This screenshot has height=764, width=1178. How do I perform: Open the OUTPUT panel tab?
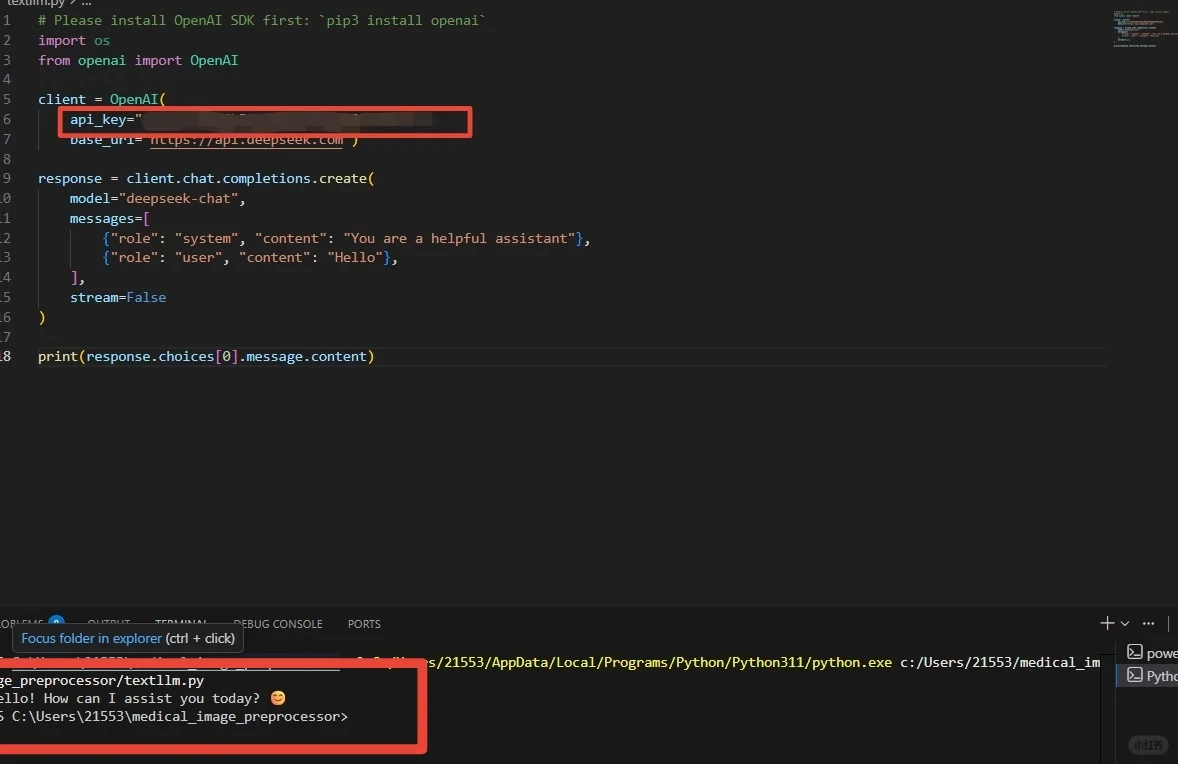[109, 624]
